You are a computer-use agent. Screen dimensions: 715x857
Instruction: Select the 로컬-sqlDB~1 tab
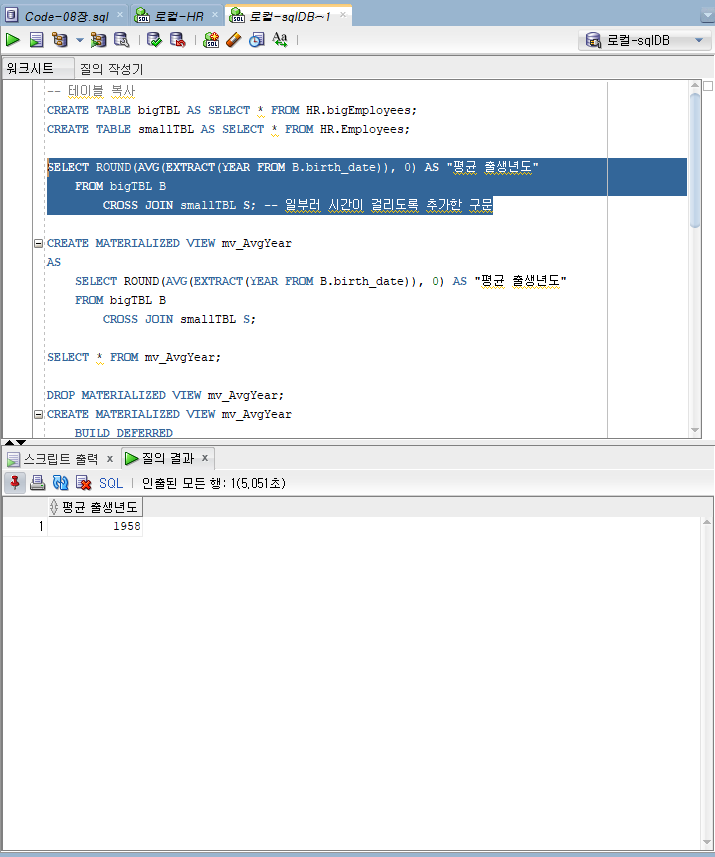pyautogui.click(x=290, y=16)
